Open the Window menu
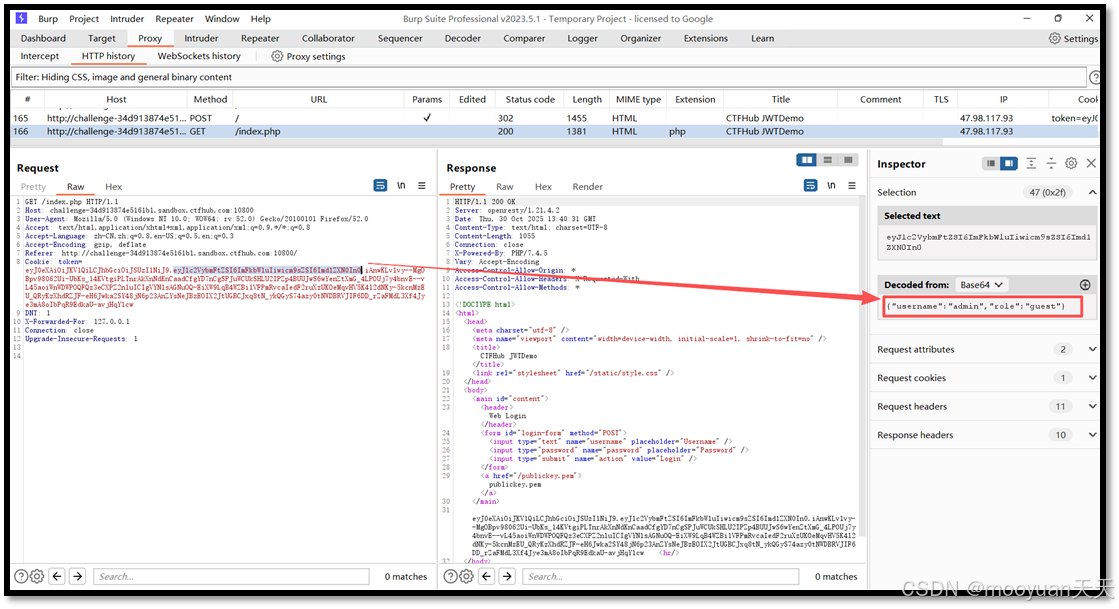The image size is (1119, 609). [x=222, y=19]
